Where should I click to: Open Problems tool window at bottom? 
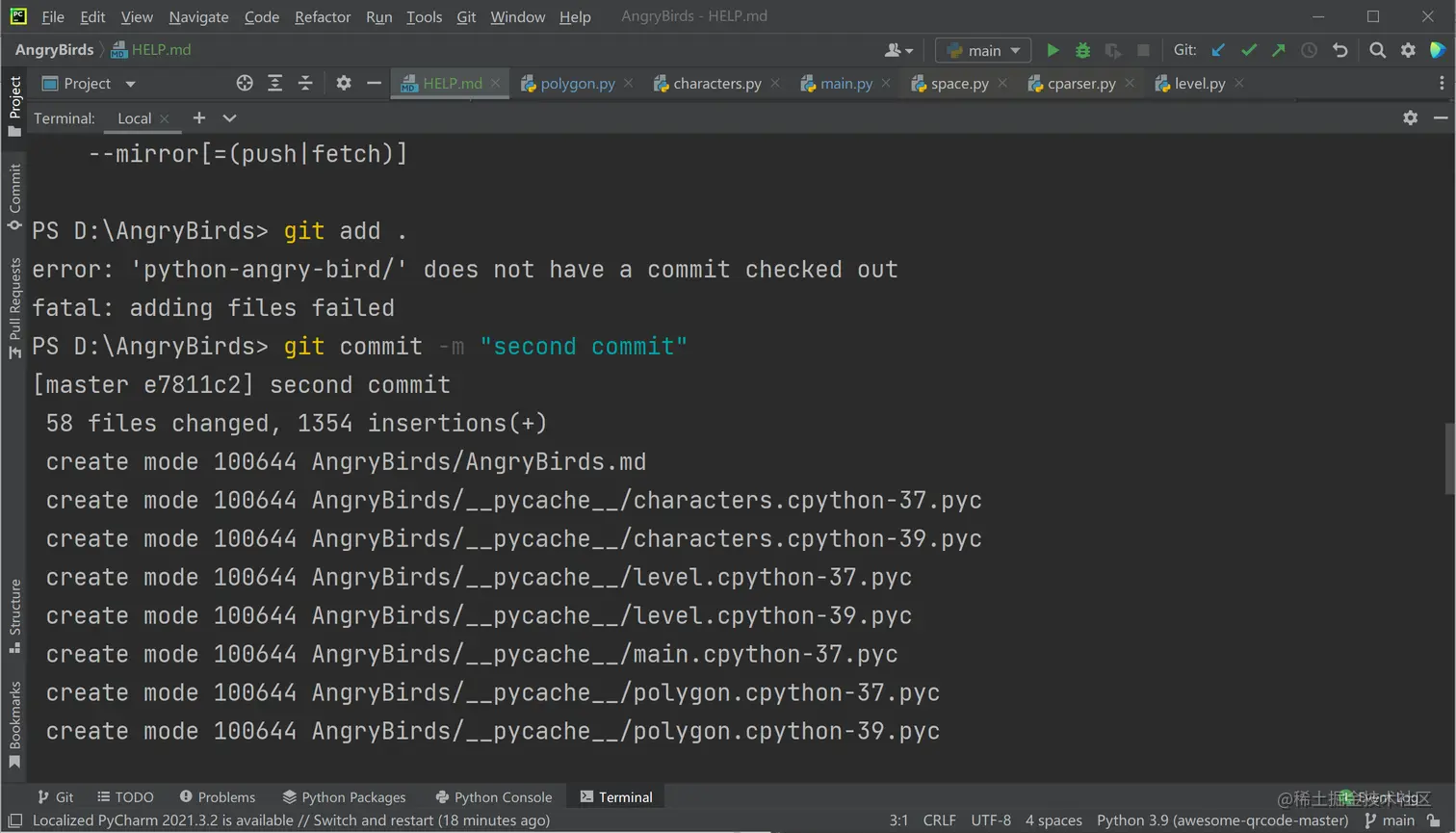(218, 797)
